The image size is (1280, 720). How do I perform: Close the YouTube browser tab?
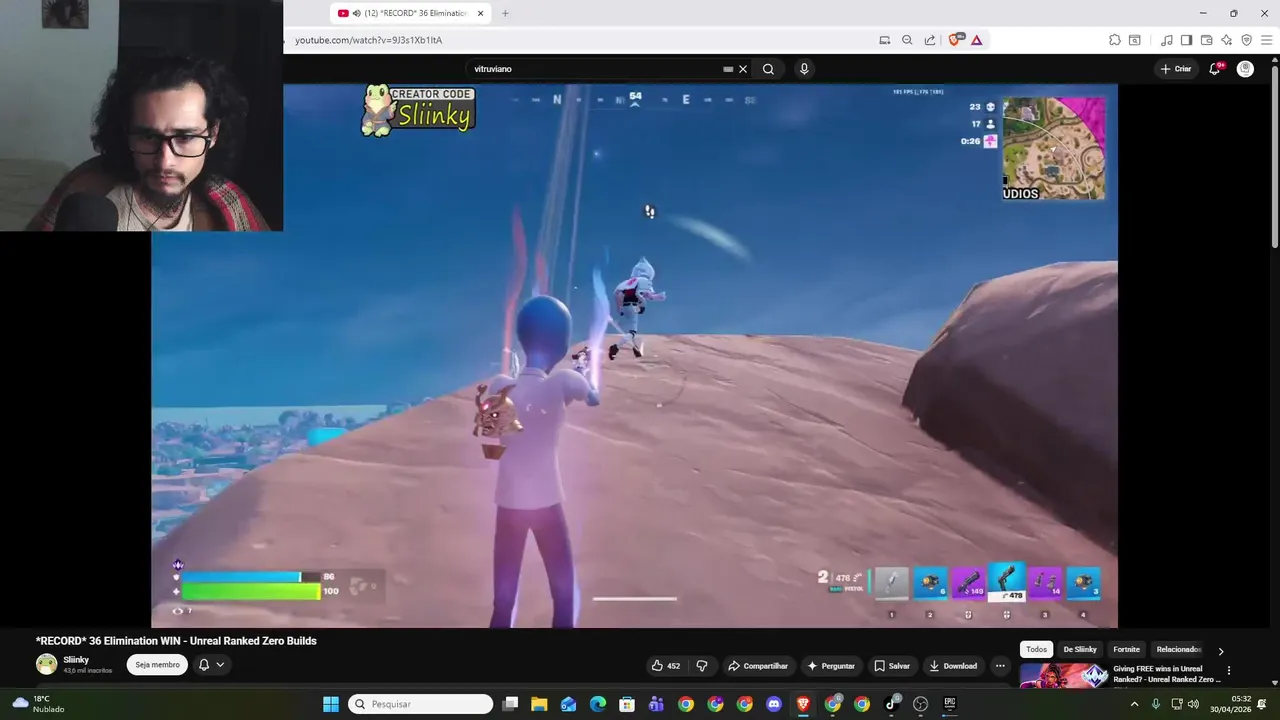coord(481,13)
